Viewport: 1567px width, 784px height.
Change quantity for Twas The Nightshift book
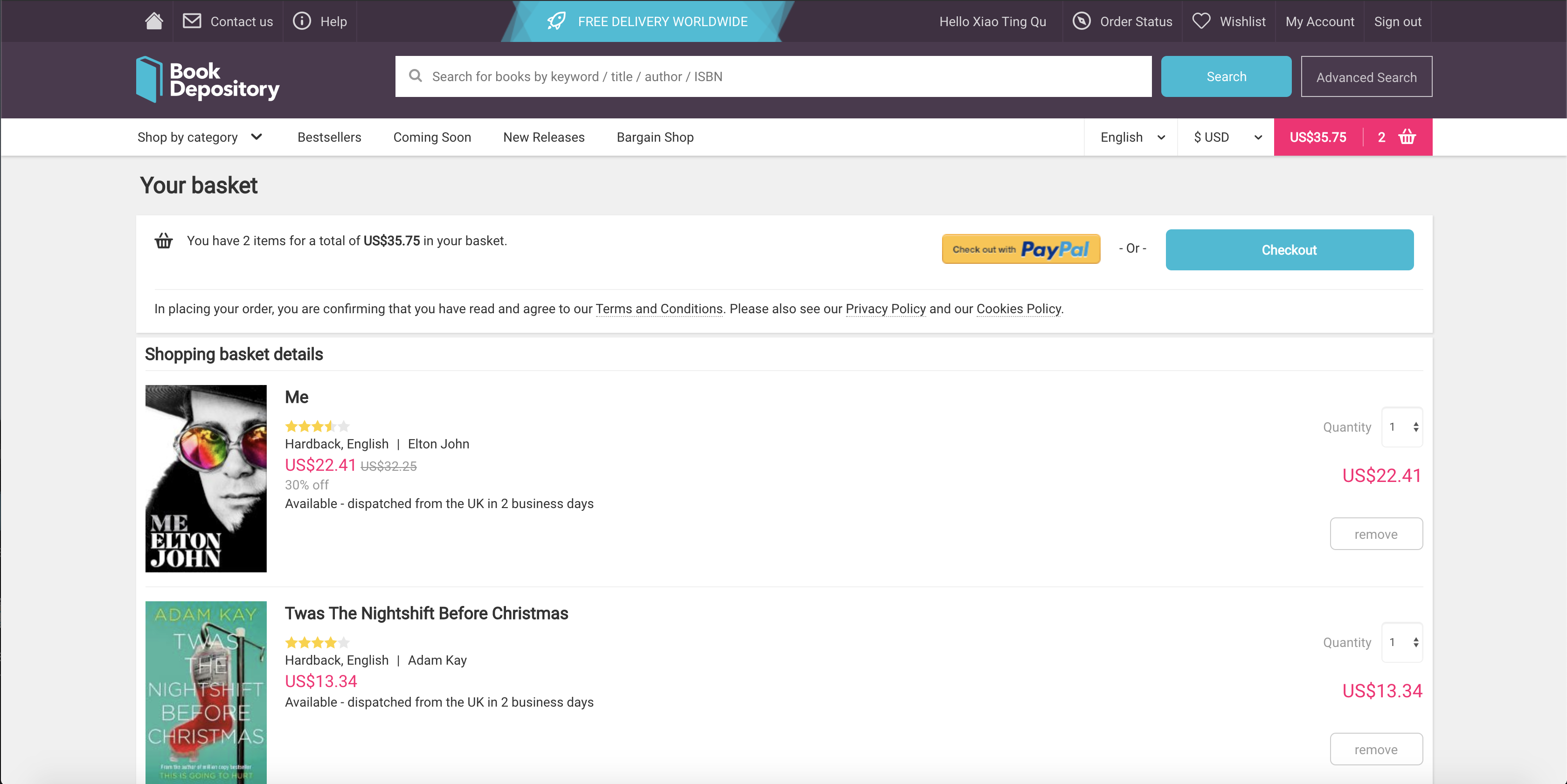(x=1402, y=642)
